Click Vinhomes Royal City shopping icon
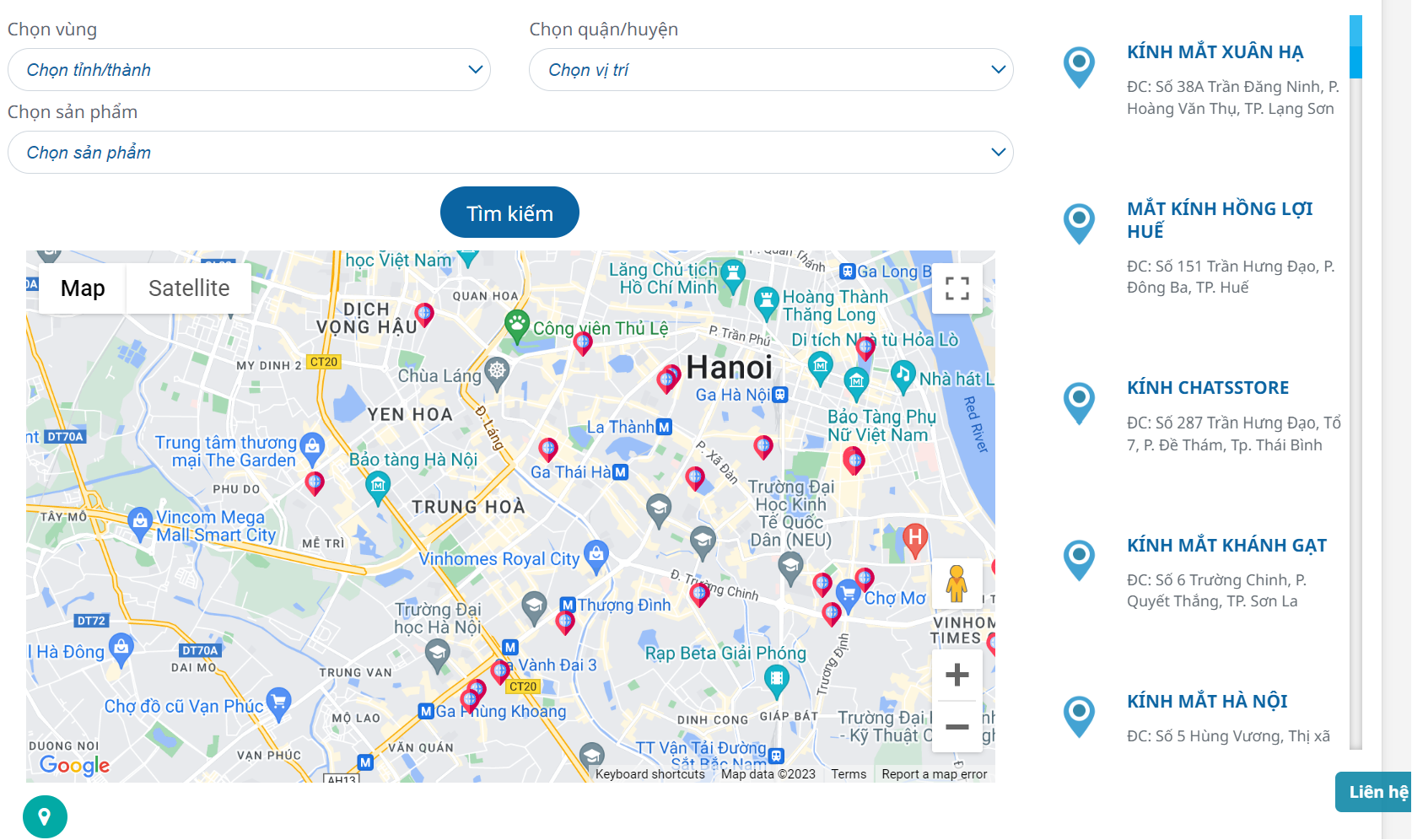 (596, 556)
